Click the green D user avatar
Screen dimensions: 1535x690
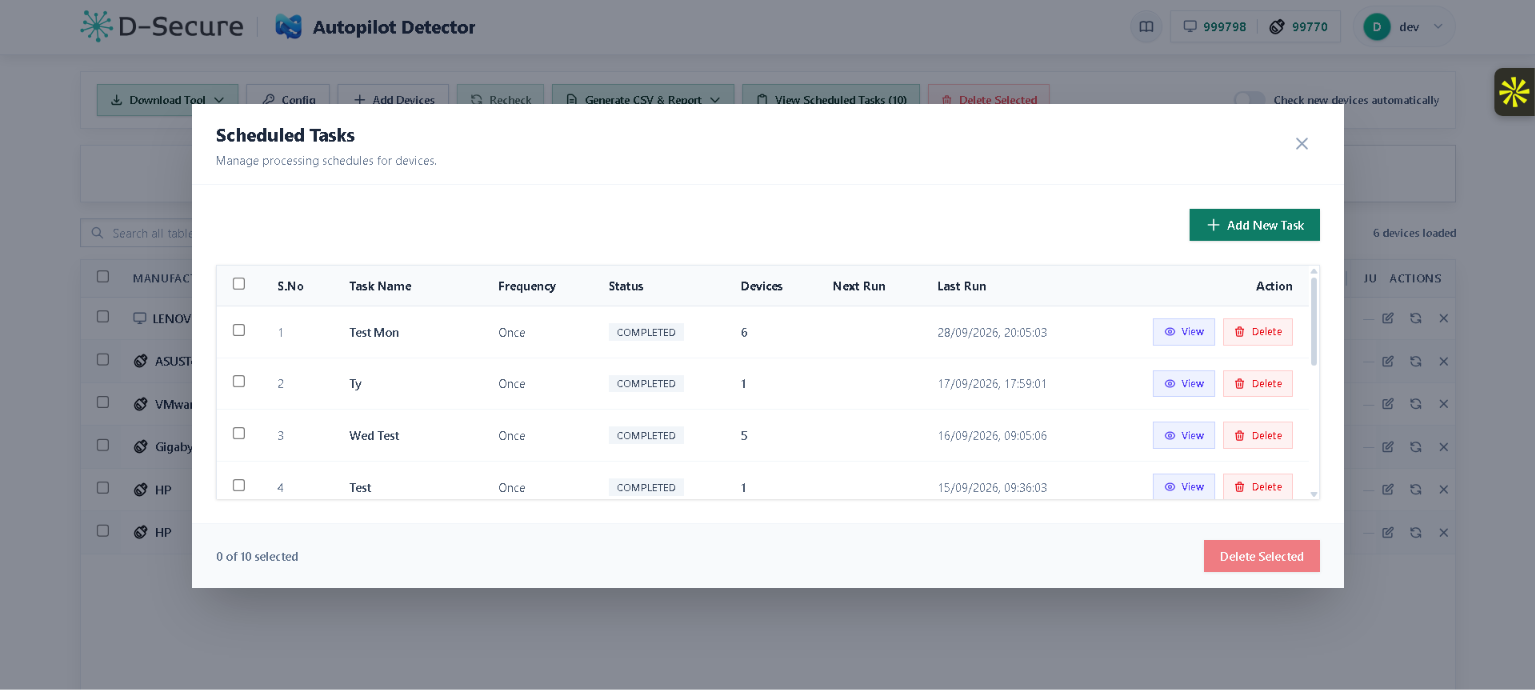click(x=1377, y=27)
